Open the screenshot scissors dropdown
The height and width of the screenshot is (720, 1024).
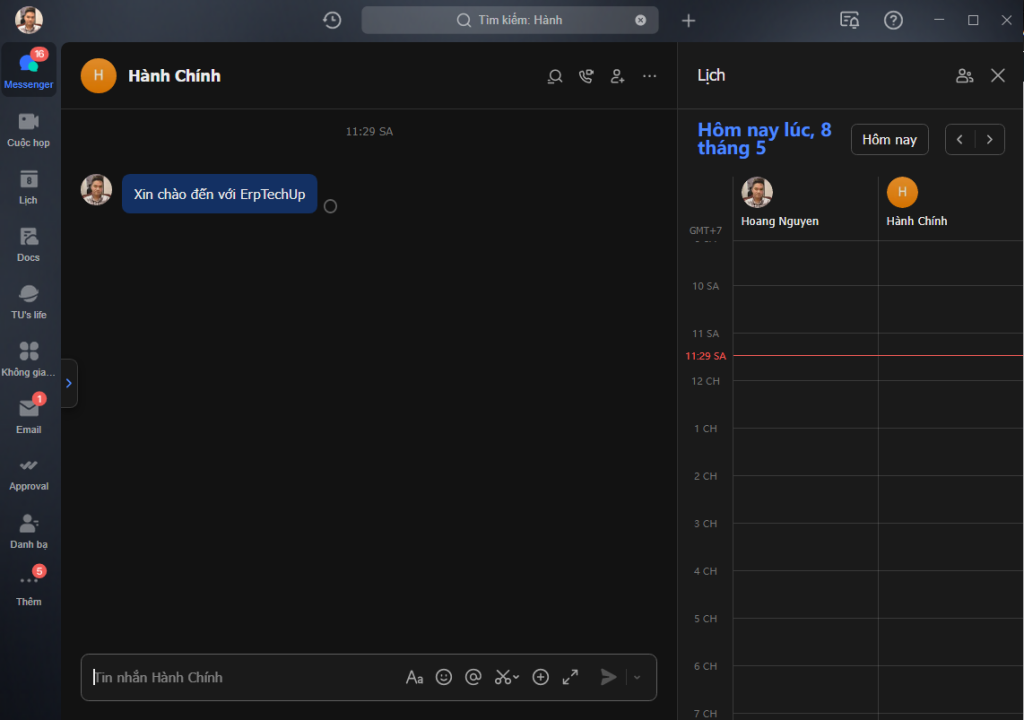point(516,677)
